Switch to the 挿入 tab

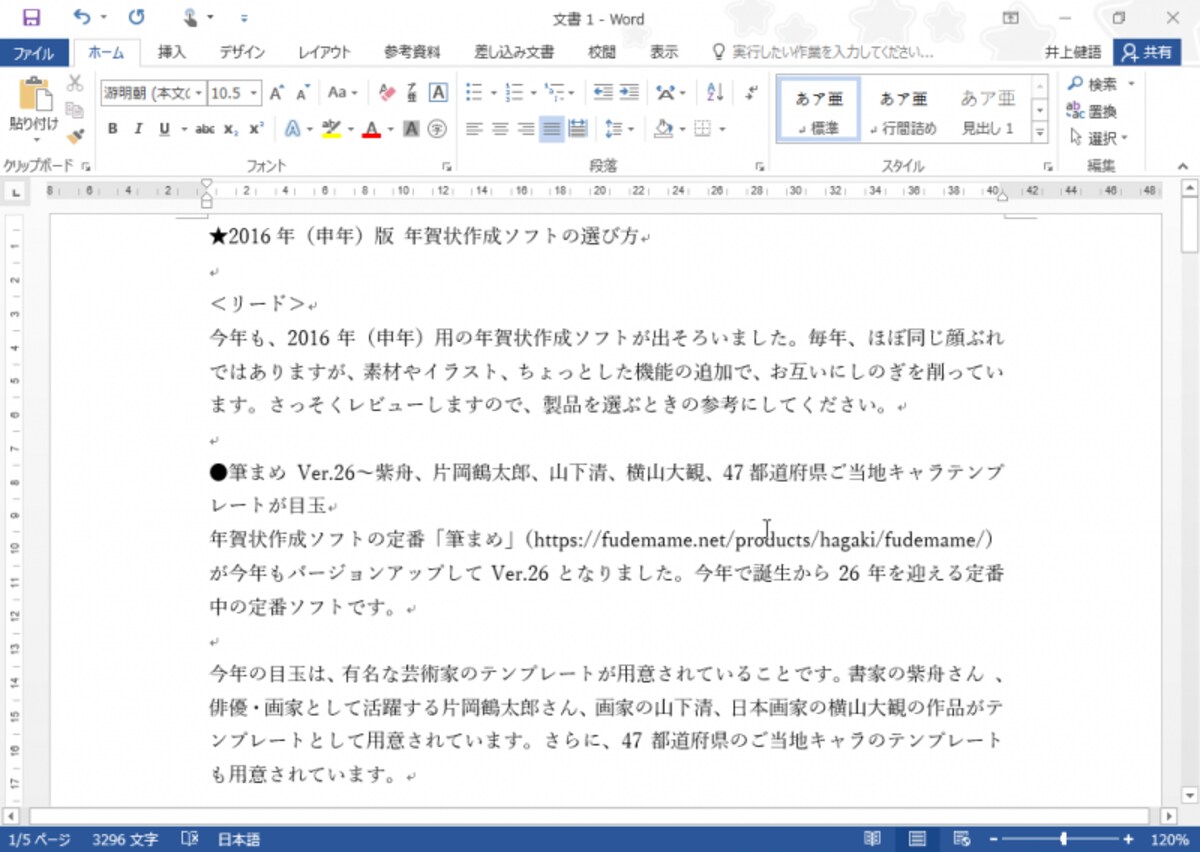172,53
